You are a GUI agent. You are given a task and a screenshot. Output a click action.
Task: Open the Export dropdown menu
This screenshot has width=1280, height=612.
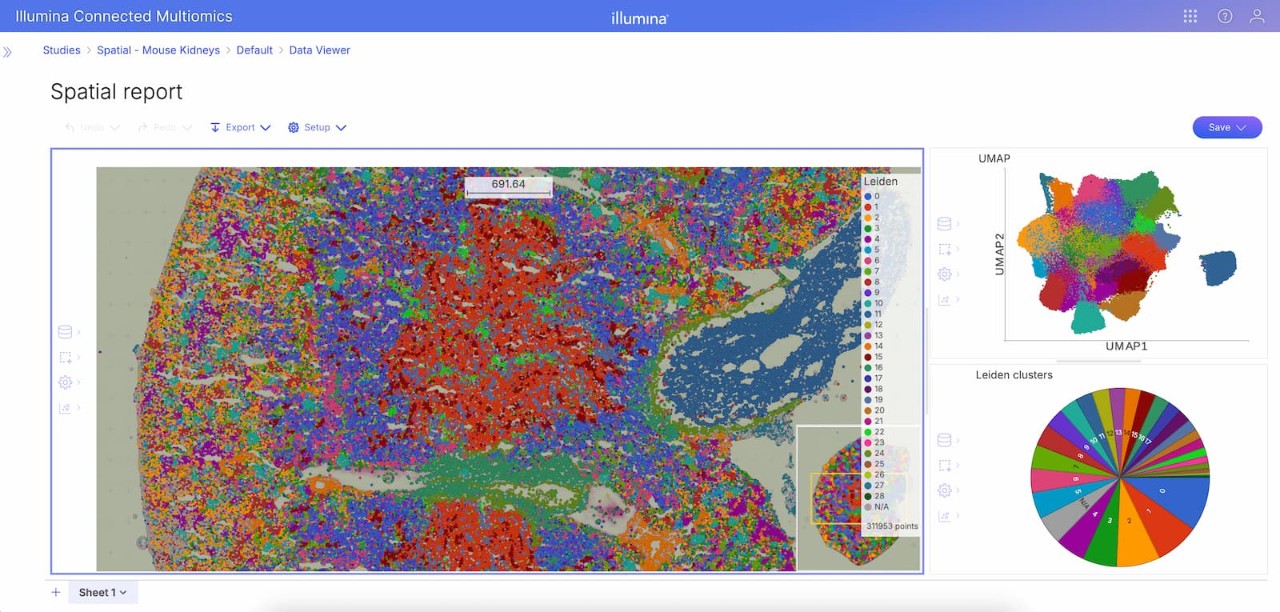click(240, 128)
